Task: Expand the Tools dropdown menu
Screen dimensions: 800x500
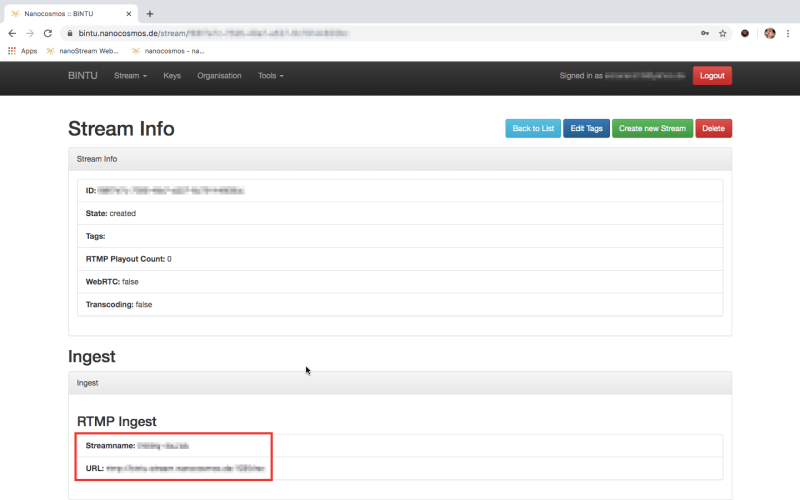Action: click(270, 76)
